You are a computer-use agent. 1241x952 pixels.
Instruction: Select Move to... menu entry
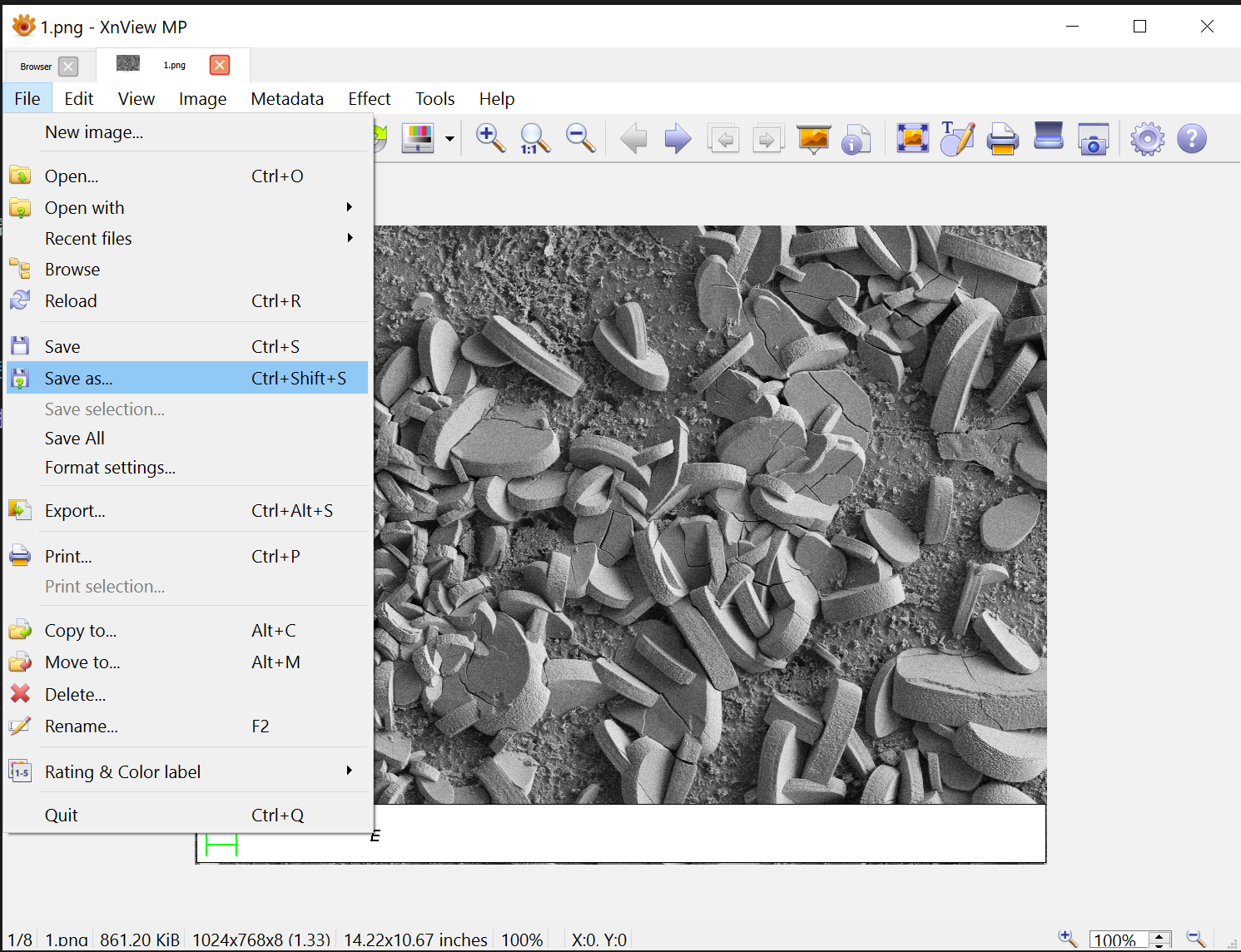click(x=187, y=662)
